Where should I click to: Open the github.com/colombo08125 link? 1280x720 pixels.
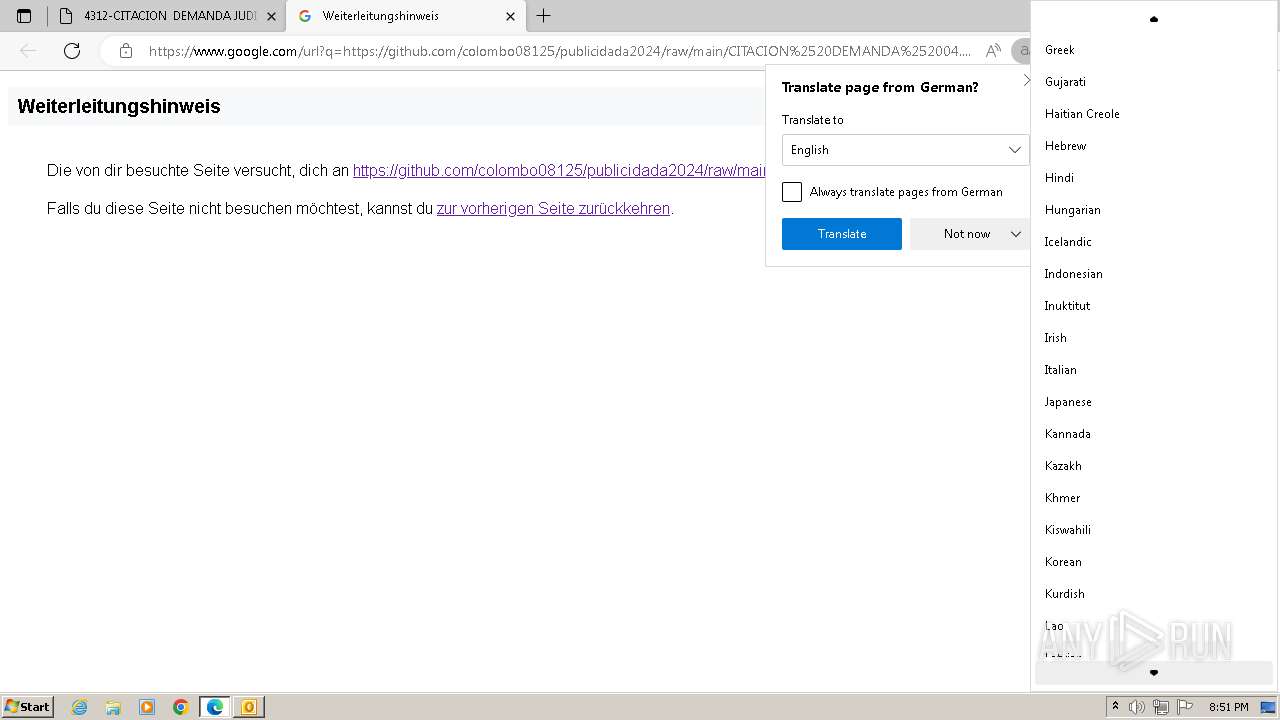(x=560, y=171)
